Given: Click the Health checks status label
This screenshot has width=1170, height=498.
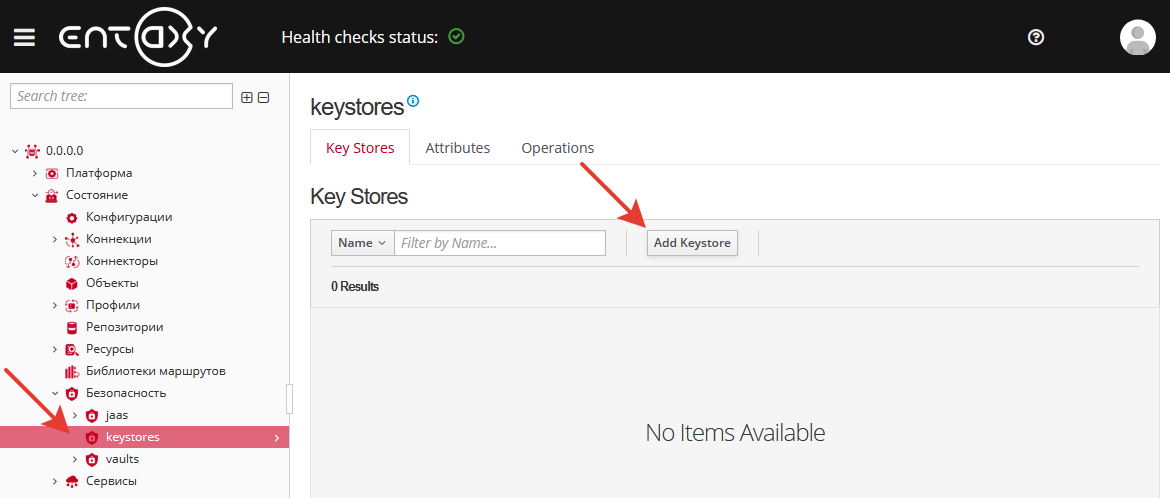Looking at the screenshot, I should (x=360, y=37).
